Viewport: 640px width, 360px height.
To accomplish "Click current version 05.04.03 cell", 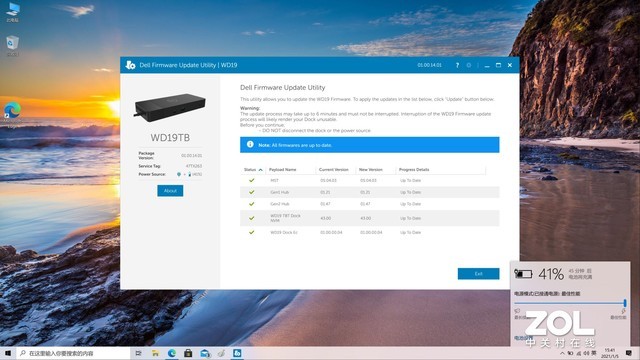I will click(328, 180).
